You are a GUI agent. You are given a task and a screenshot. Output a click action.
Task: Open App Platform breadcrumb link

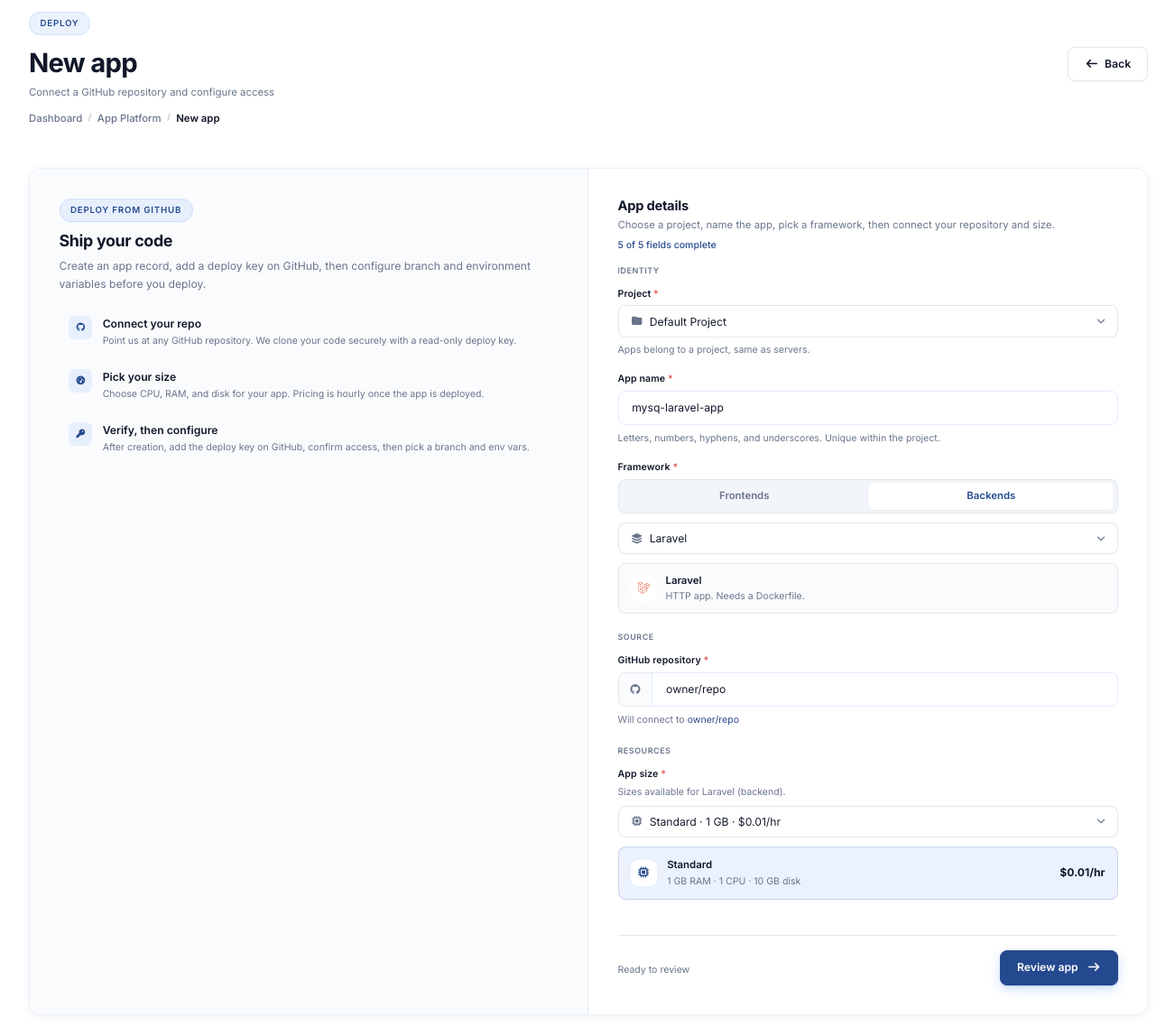point(129,118)
